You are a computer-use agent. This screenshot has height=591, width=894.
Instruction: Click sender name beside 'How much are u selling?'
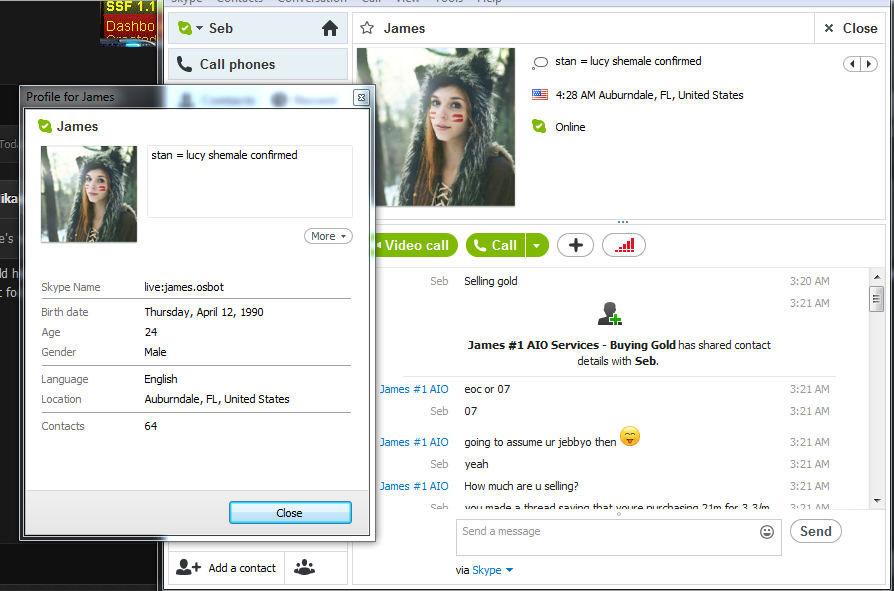coord(414,486)
